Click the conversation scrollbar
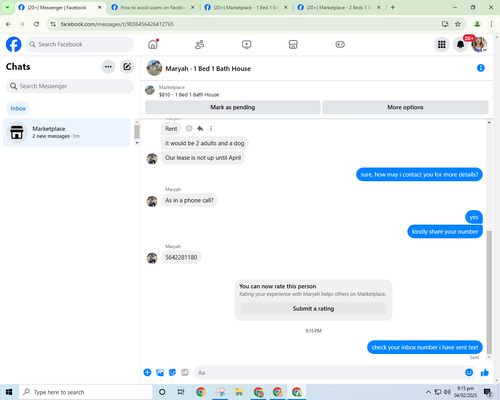Image resolution: width=500 pixels, height=400 pixels. (x=489, y=292)
